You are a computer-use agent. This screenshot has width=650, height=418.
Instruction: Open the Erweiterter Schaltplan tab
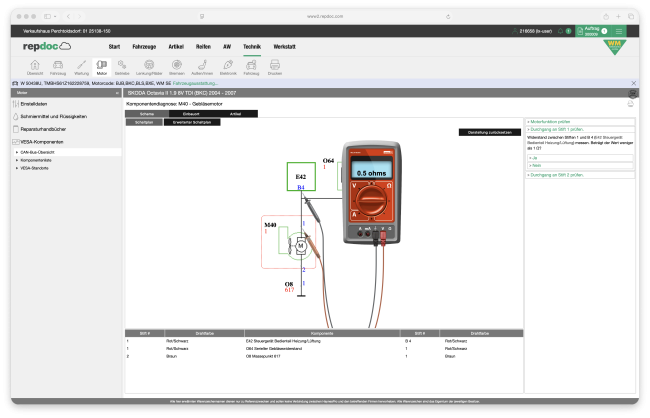coord(191,122)
